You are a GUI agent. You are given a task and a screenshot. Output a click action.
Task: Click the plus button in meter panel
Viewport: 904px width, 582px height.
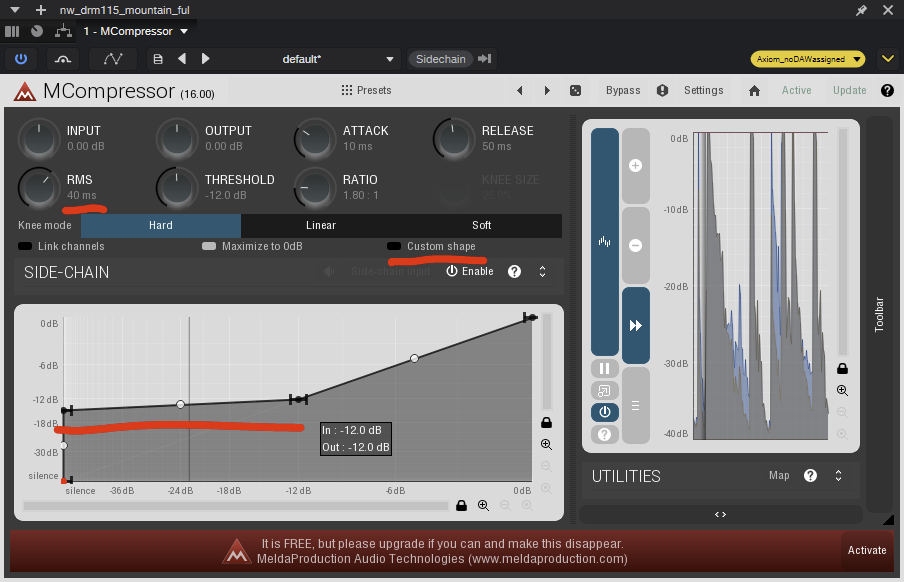(635, 166)
